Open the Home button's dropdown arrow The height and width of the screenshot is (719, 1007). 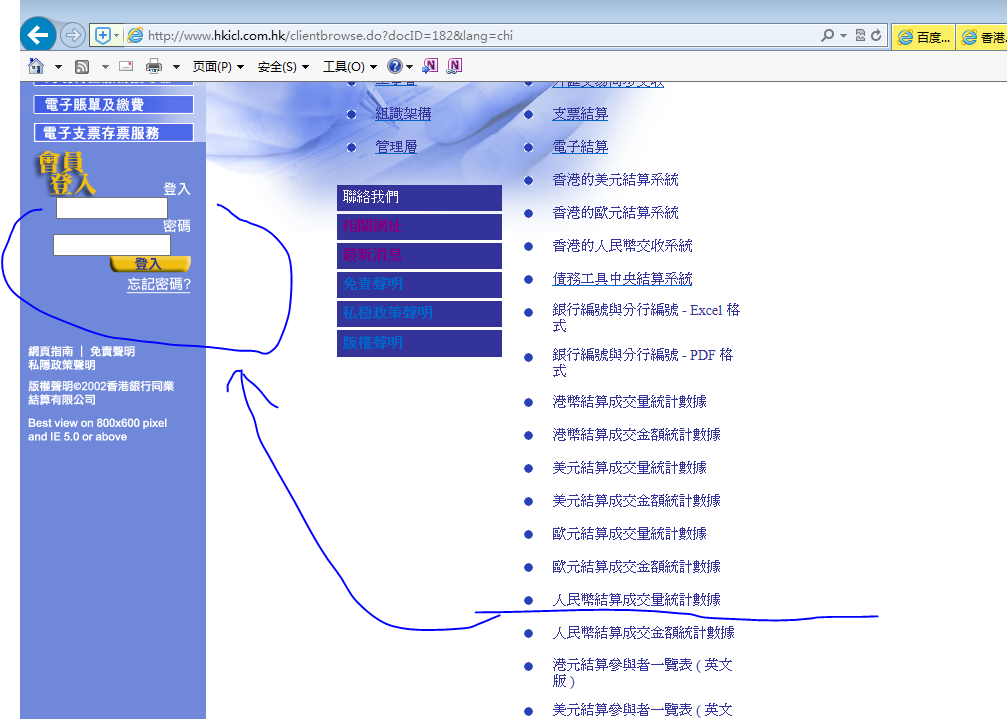pyautogui.click(x=58, y=67)
